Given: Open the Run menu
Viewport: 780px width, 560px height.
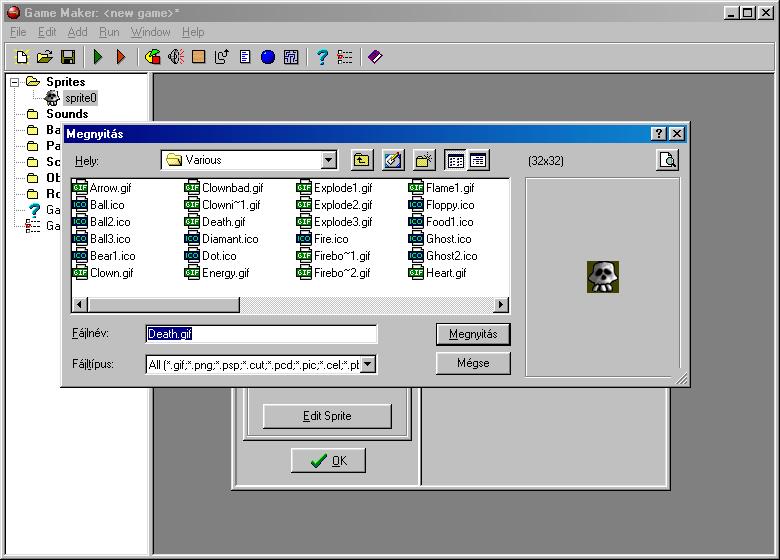Looking at the screenshot, I should tap(109, 32).
